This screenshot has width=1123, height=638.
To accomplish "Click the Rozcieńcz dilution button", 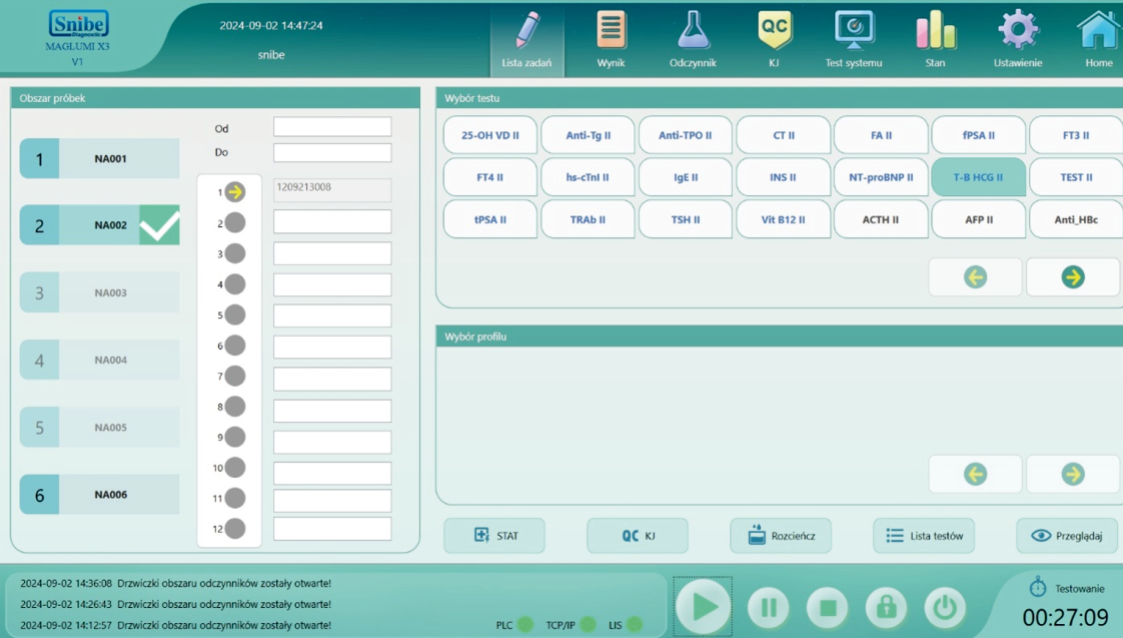I will [780, 536].
